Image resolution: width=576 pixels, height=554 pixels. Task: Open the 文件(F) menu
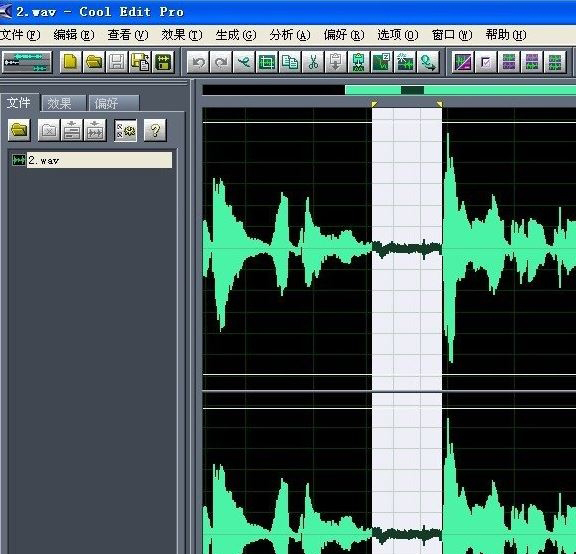point(20,35)
